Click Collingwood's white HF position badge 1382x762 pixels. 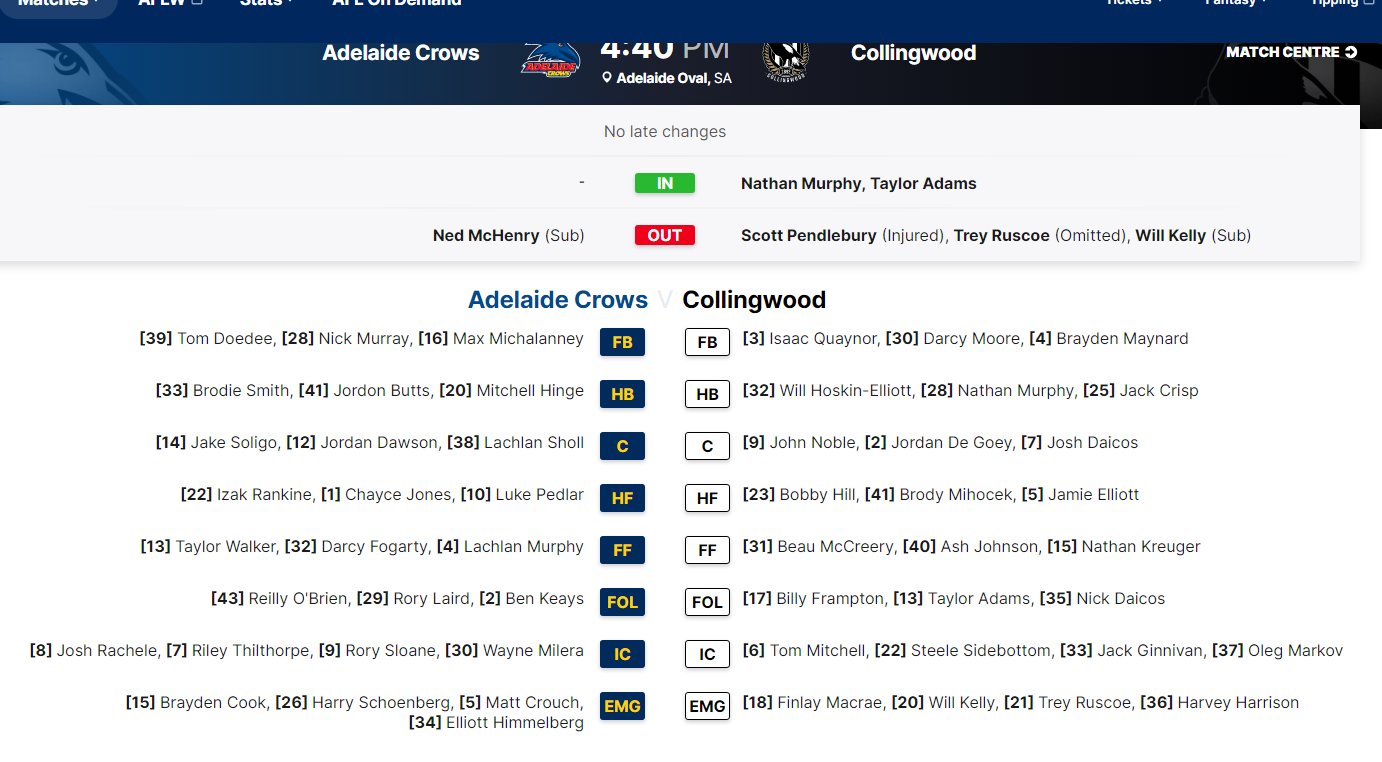pyautogui.click(x=707, y=498)
